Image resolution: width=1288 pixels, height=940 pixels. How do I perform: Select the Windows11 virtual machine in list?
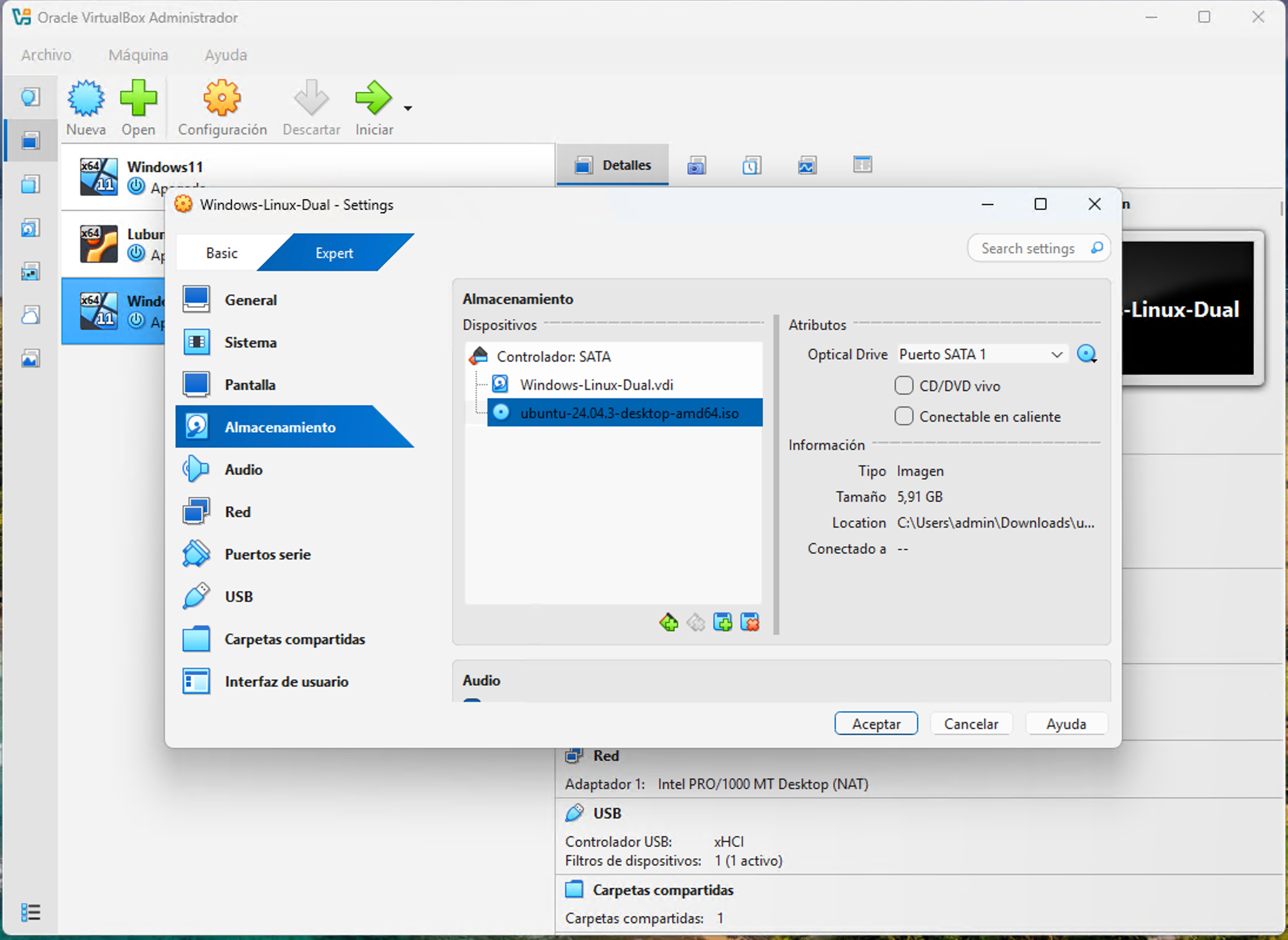(x=307, y=177)
